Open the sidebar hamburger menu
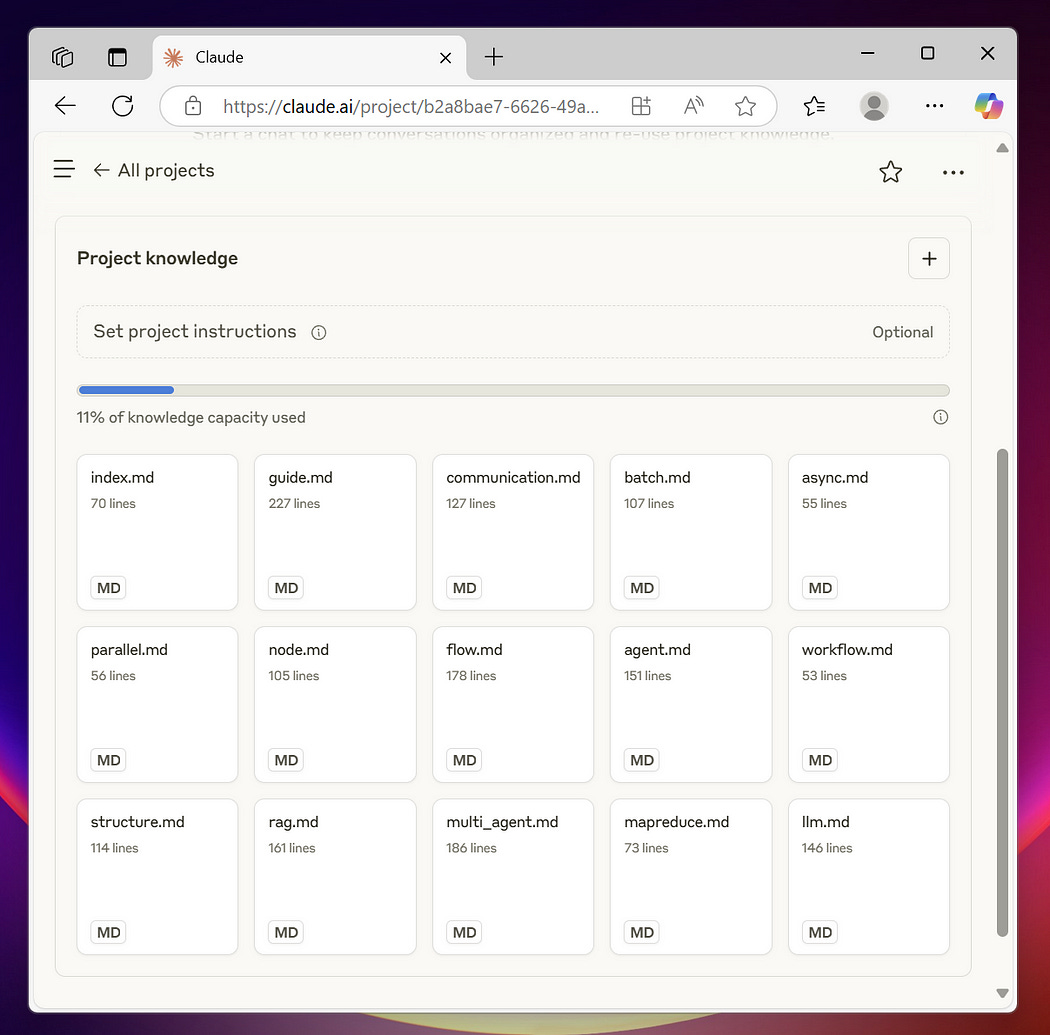Viewport: 1050px width, 1035px height. tap(64, 169)
